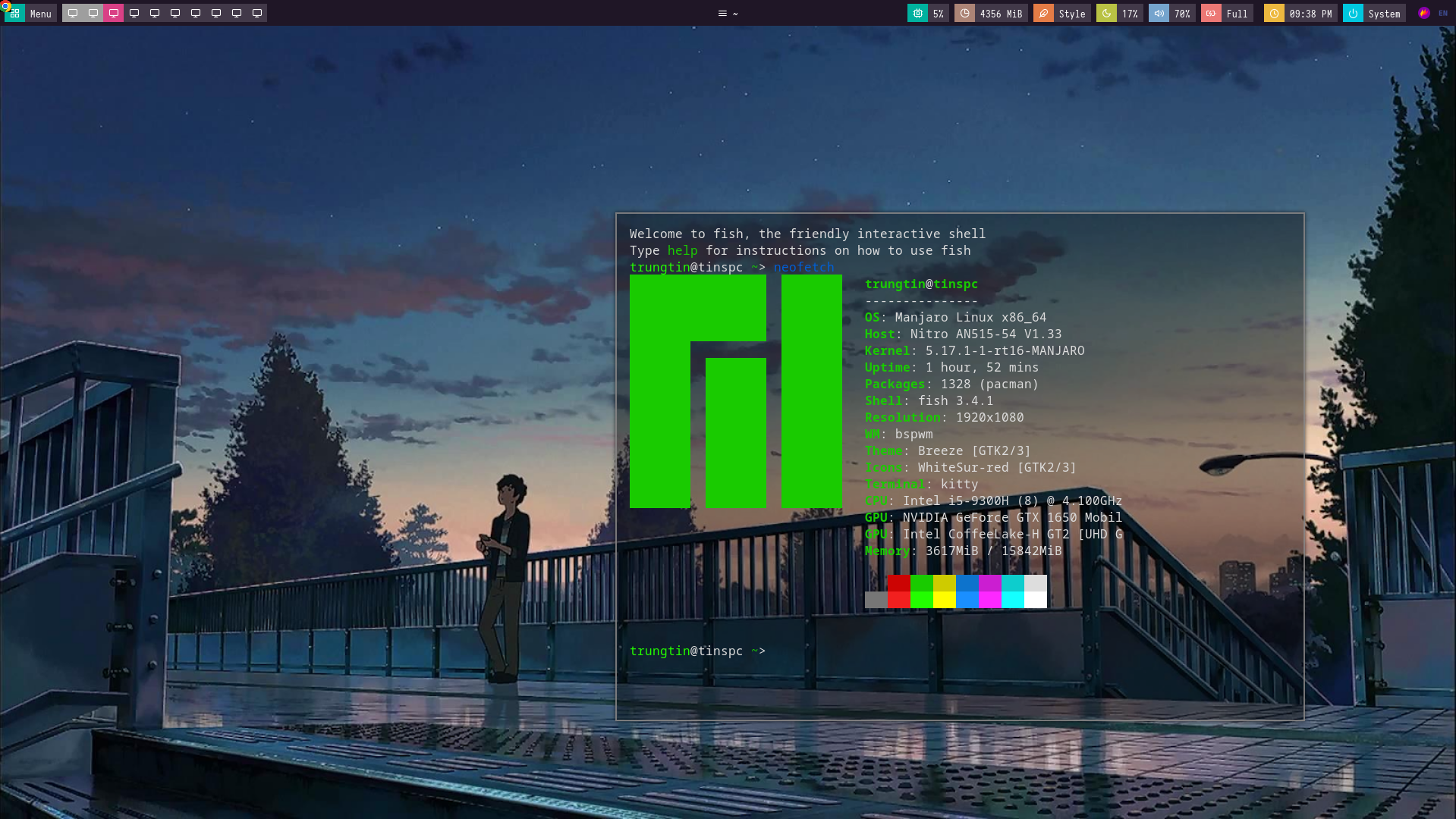The height and width of the screenshot is (819, 1456).
Task: Click the orange Style feather icon
Action: point(1043,14)
